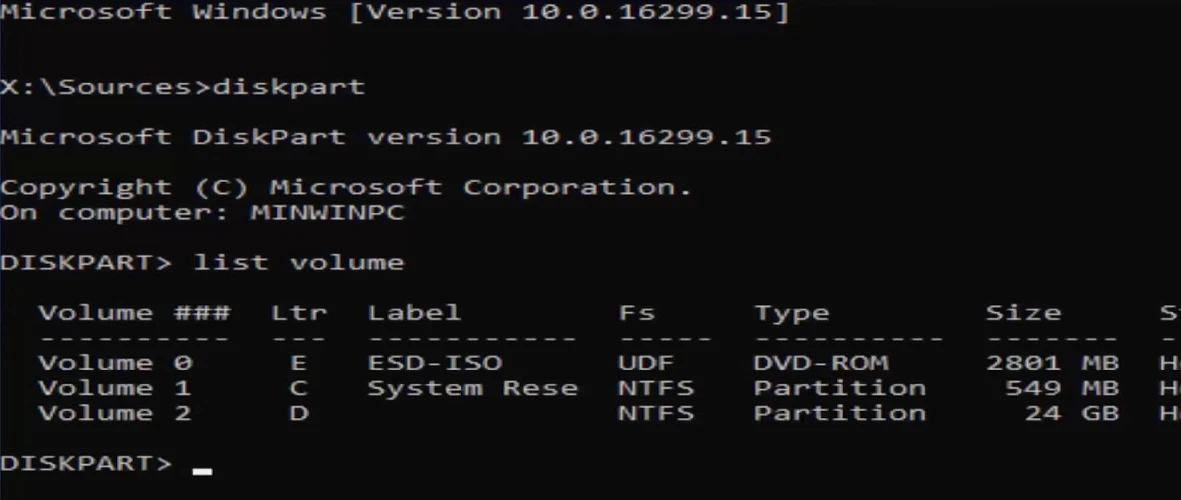Click the 'DVD-ROM' type value
The width and height of the screenshot is (1181, 500).
(820, 363)
